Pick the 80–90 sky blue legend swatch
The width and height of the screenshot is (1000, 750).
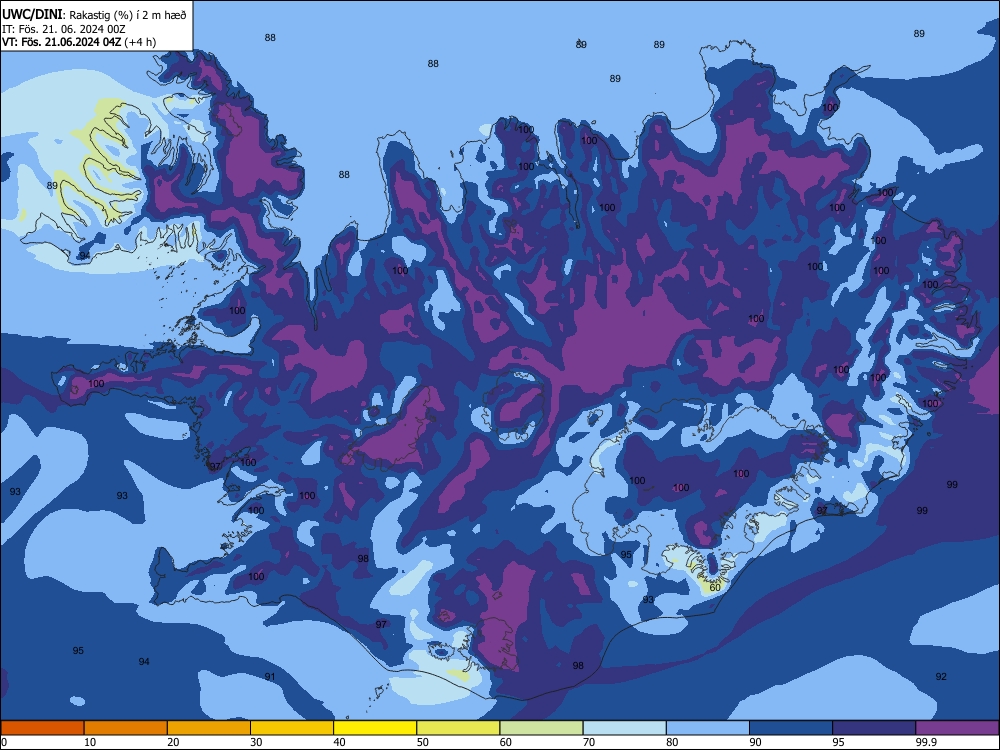click(x=708, y=728)
